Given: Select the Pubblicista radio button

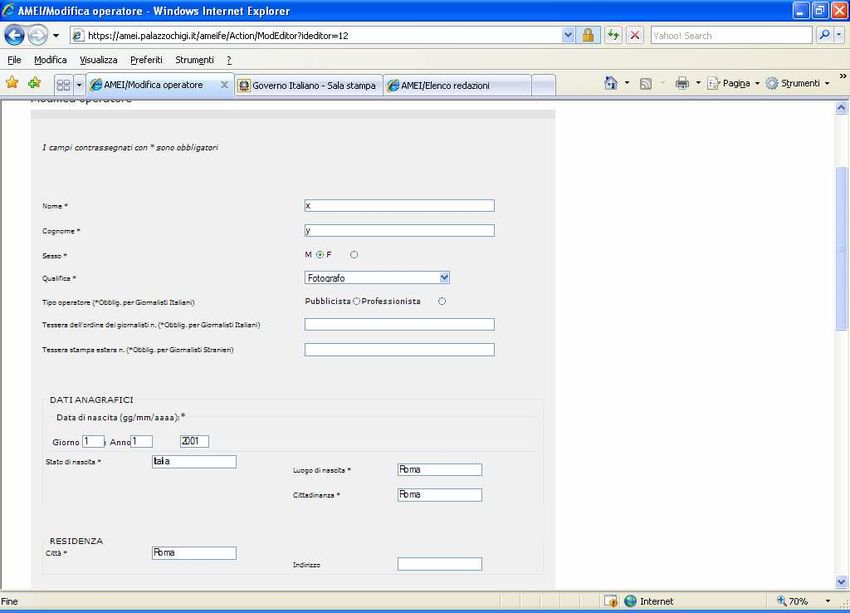Looking at the screenshot, I should click(x=357, y=301).
